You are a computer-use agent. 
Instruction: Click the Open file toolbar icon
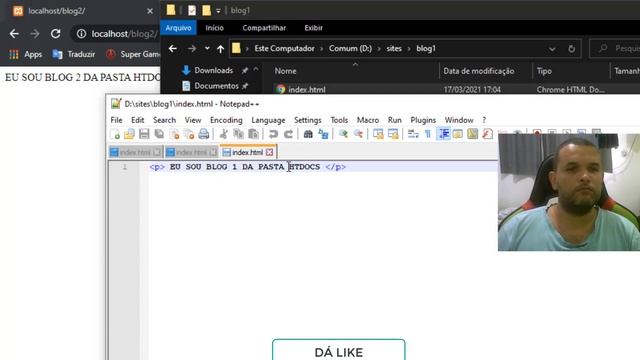click(x=129, y=134)
